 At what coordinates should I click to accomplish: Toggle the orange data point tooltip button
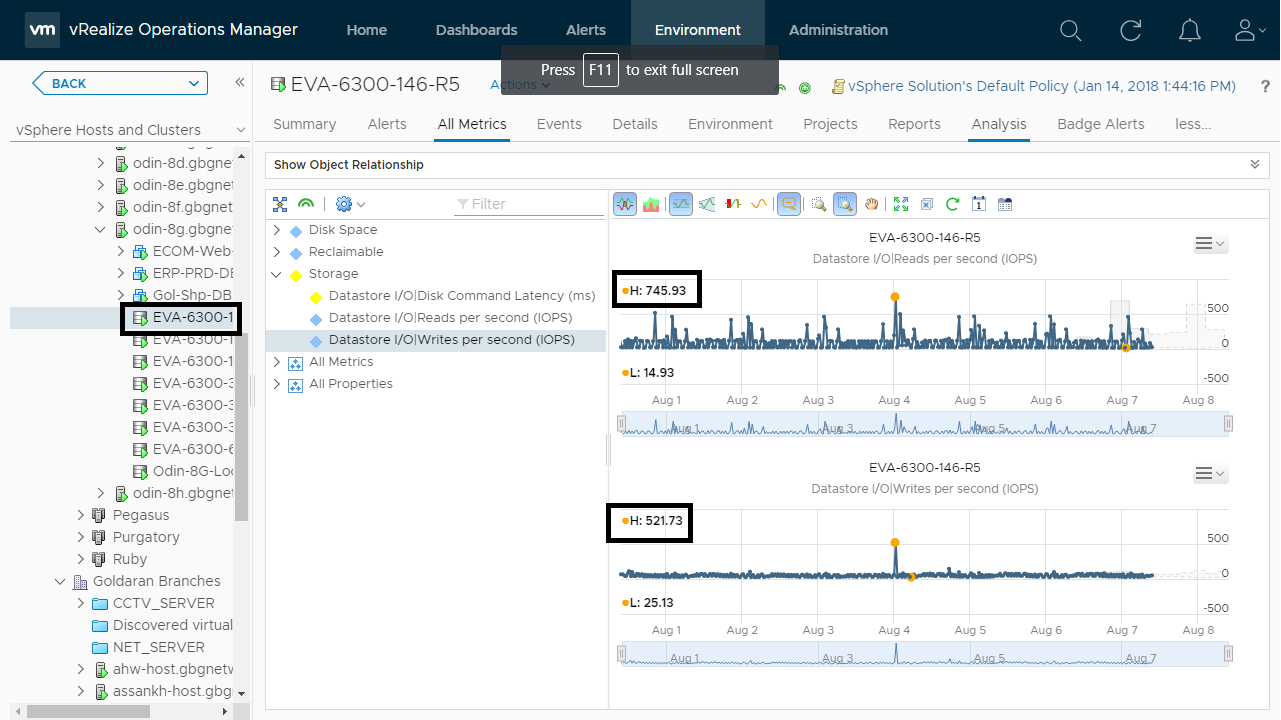click(788, 204)
